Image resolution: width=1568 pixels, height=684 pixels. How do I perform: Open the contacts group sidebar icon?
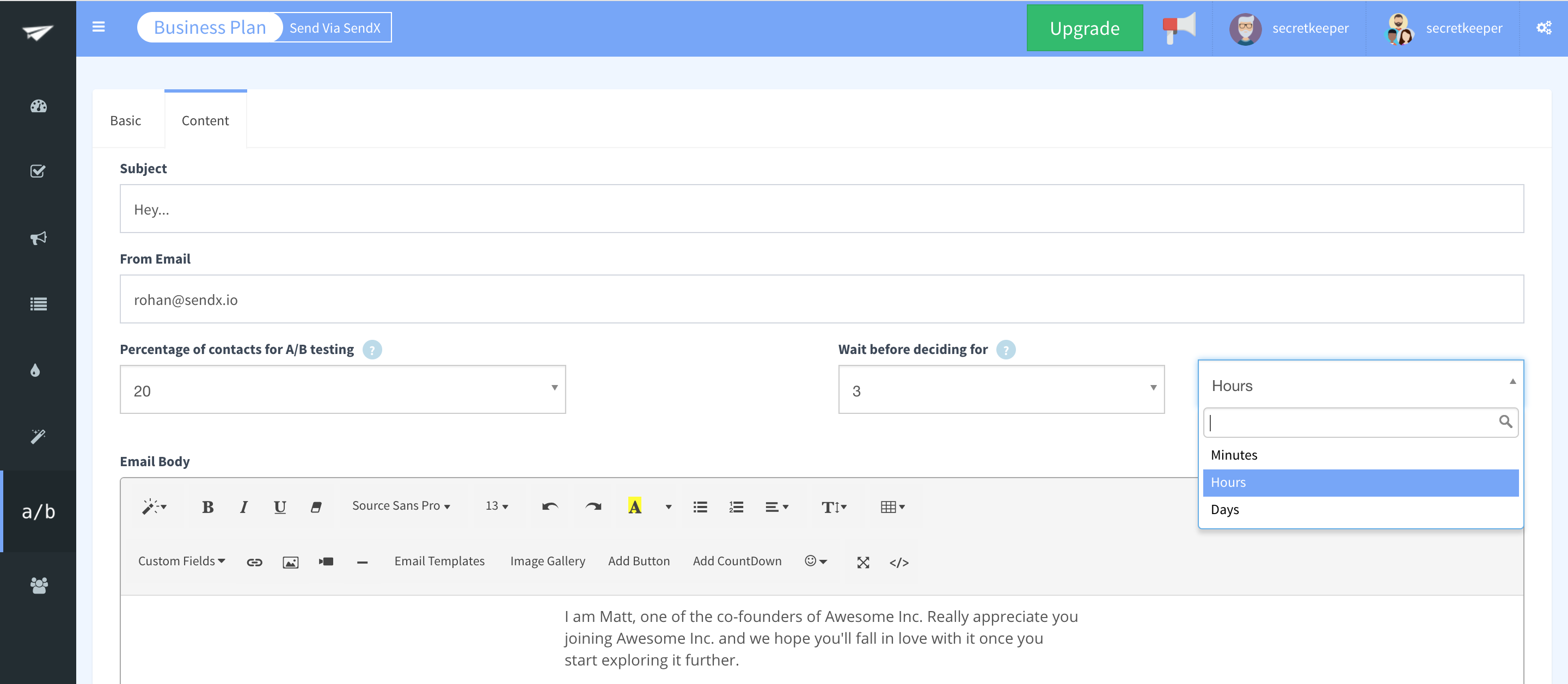coord(38,585)
